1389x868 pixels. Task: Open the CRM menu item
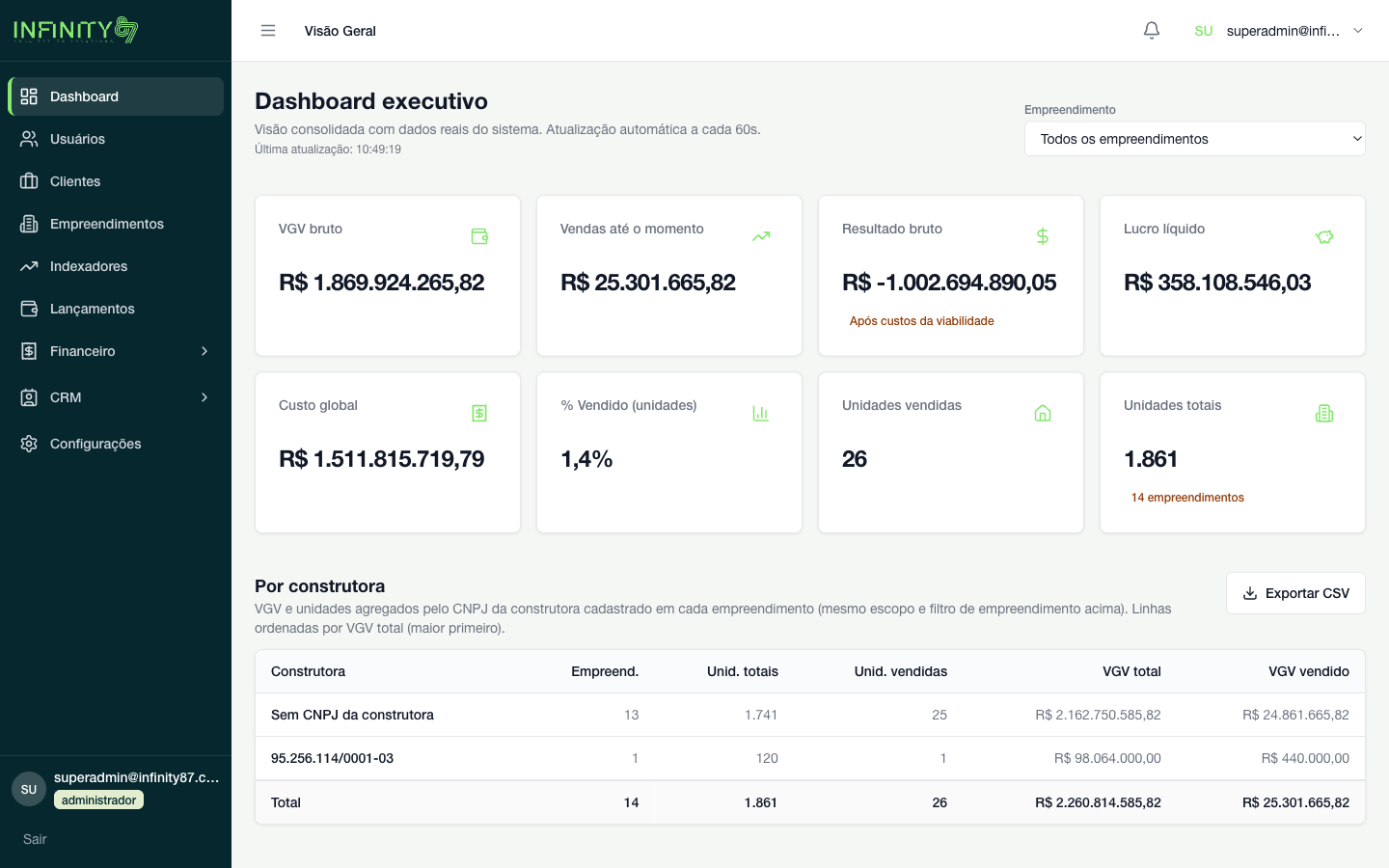[x=116, y=397]
